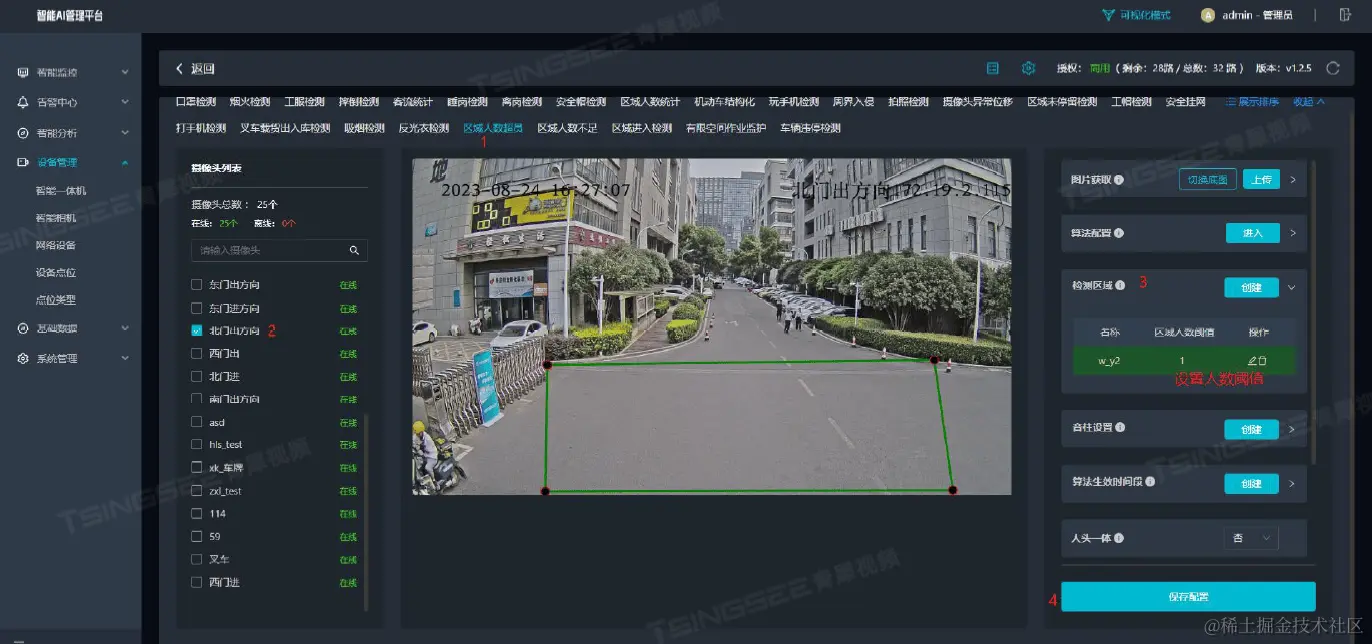This screenshot has width=1372, height=644.
Task: Click the filter funnel icon beside 可视化模式
Action: coord(1108,15)
